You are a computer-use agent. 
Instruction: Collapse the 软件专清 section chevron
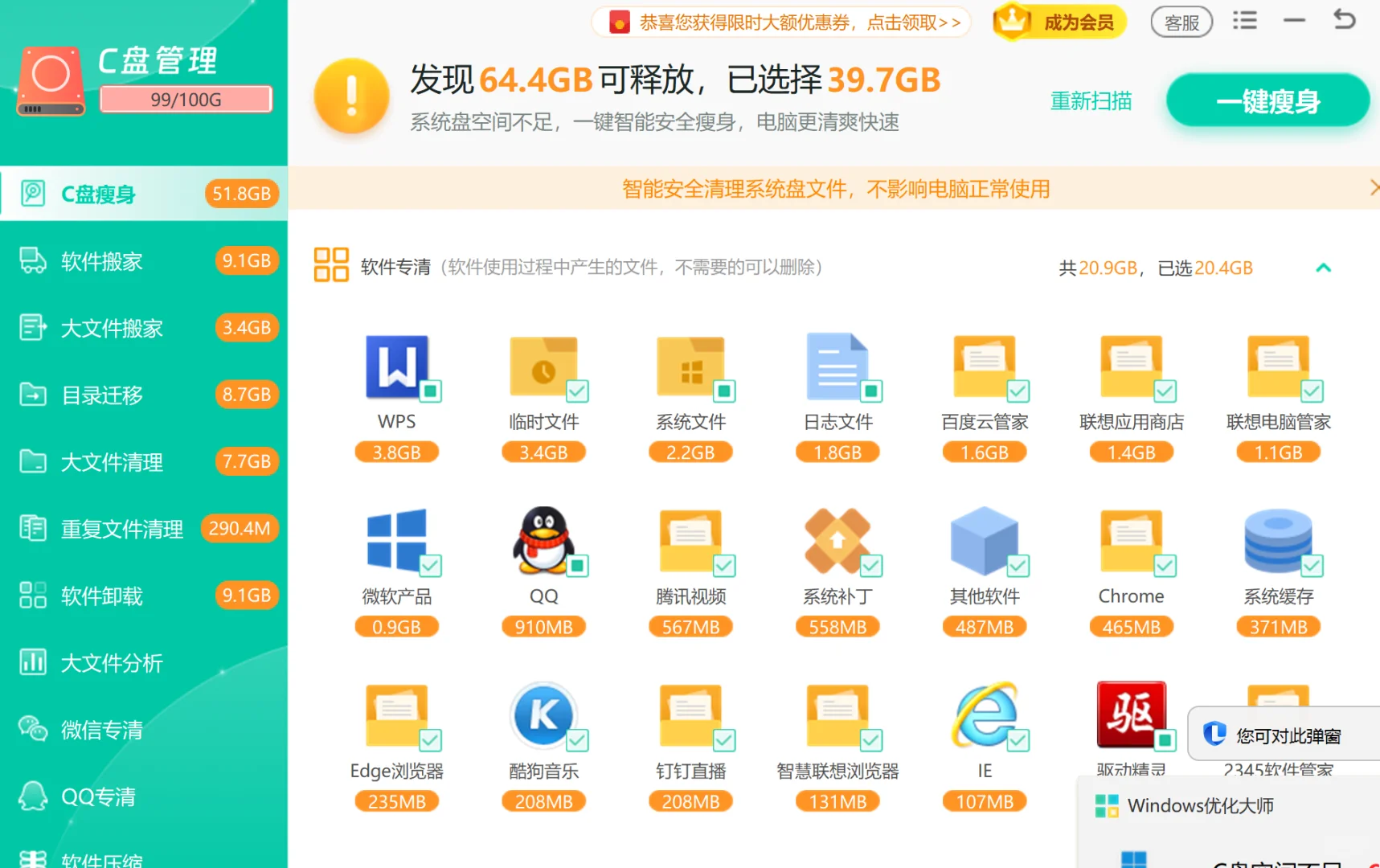1323,268
